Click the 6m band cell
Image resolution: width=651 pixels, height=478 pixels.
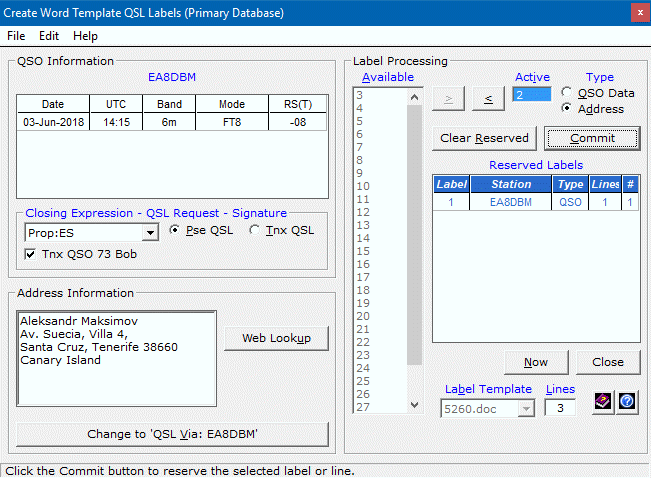coord(169,122)
